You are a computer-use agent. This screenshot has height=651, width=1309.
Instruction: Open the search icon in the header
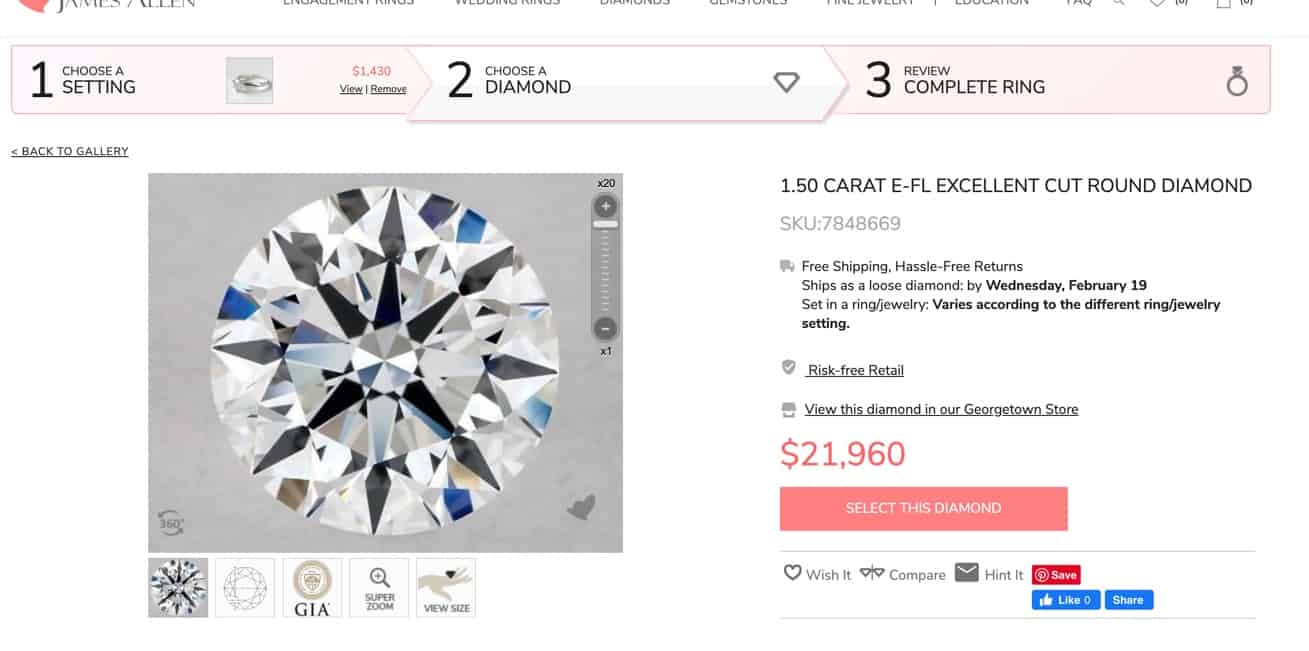tap(1119, 4)
